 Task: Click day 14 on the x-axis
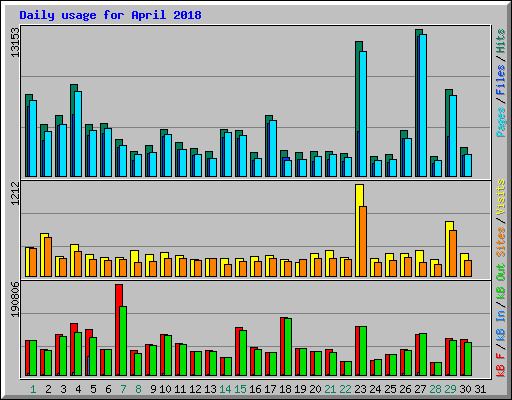coord(225,389)
